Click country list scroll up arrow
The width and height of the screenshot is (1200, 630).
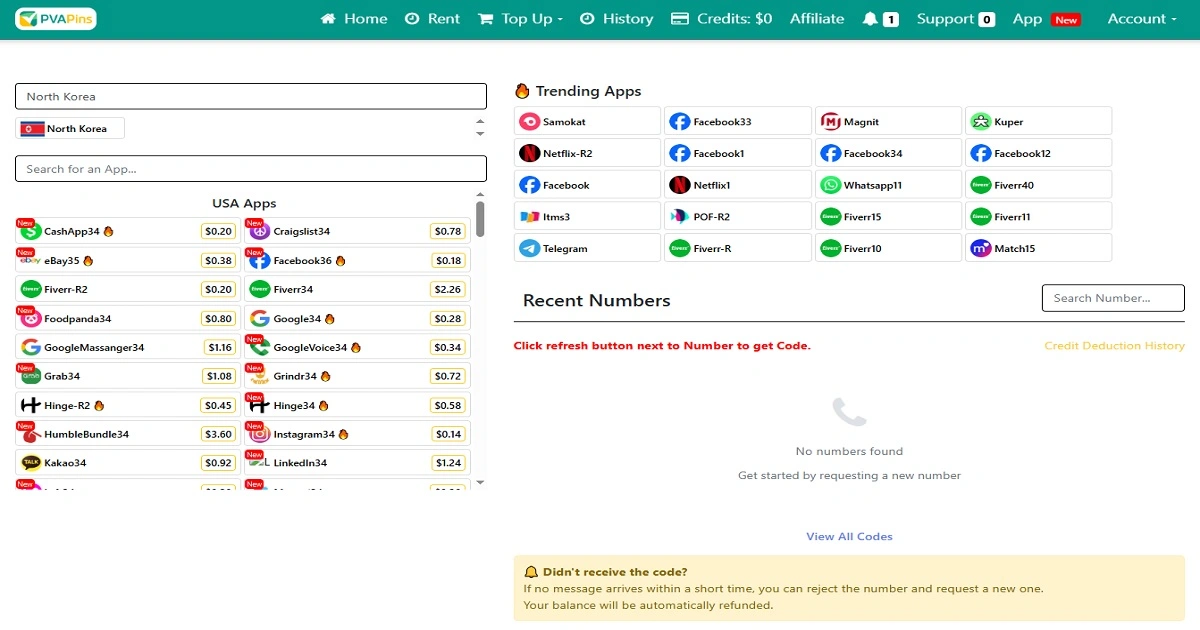(480, 122)
